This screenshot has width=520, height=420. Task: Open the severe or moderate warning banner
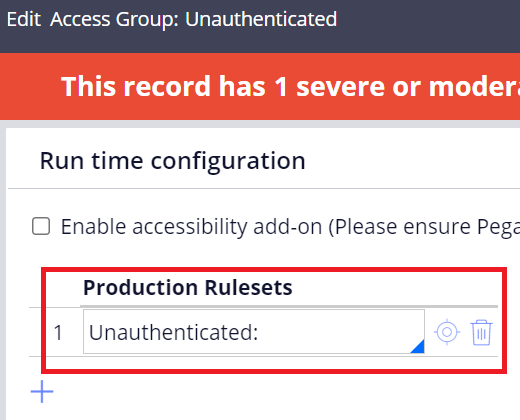tap(260, 86)
